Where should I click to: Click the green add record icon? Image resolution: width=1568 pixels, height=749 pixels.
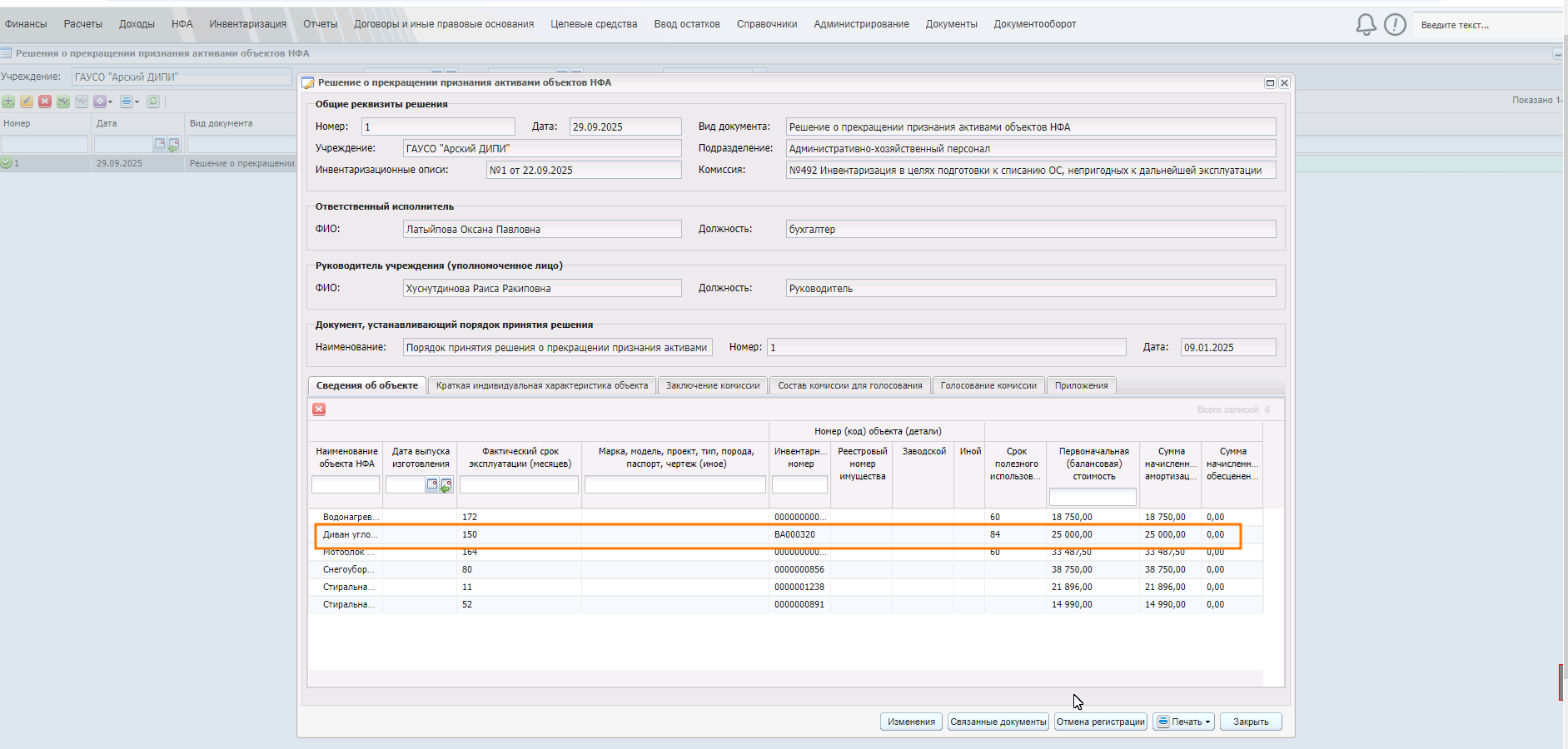(8, 102)
